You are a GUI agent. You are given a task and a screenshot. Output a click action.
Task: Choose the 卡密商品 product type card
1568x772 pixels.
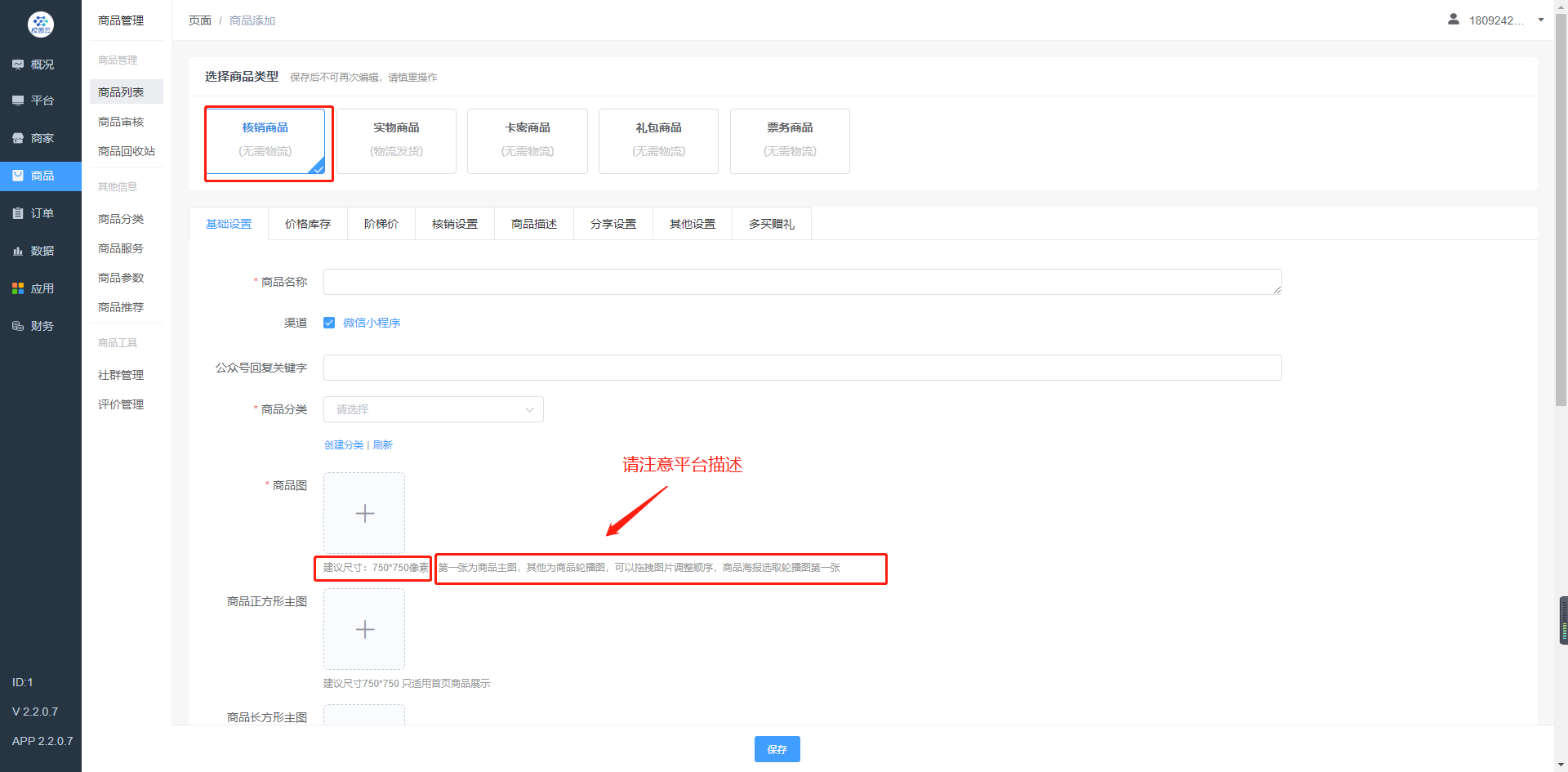point(527,141)
